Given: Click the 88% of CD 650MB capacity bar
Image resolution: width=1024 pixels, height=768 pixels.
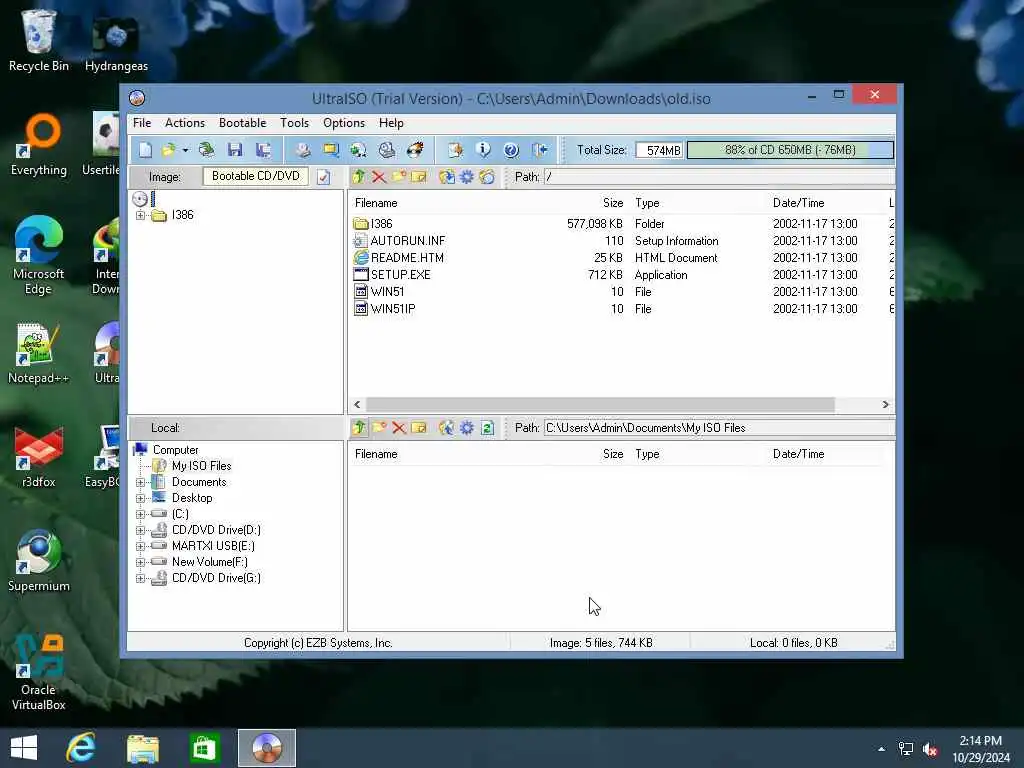Looking at the screenshot, I should tap(790, 150).
